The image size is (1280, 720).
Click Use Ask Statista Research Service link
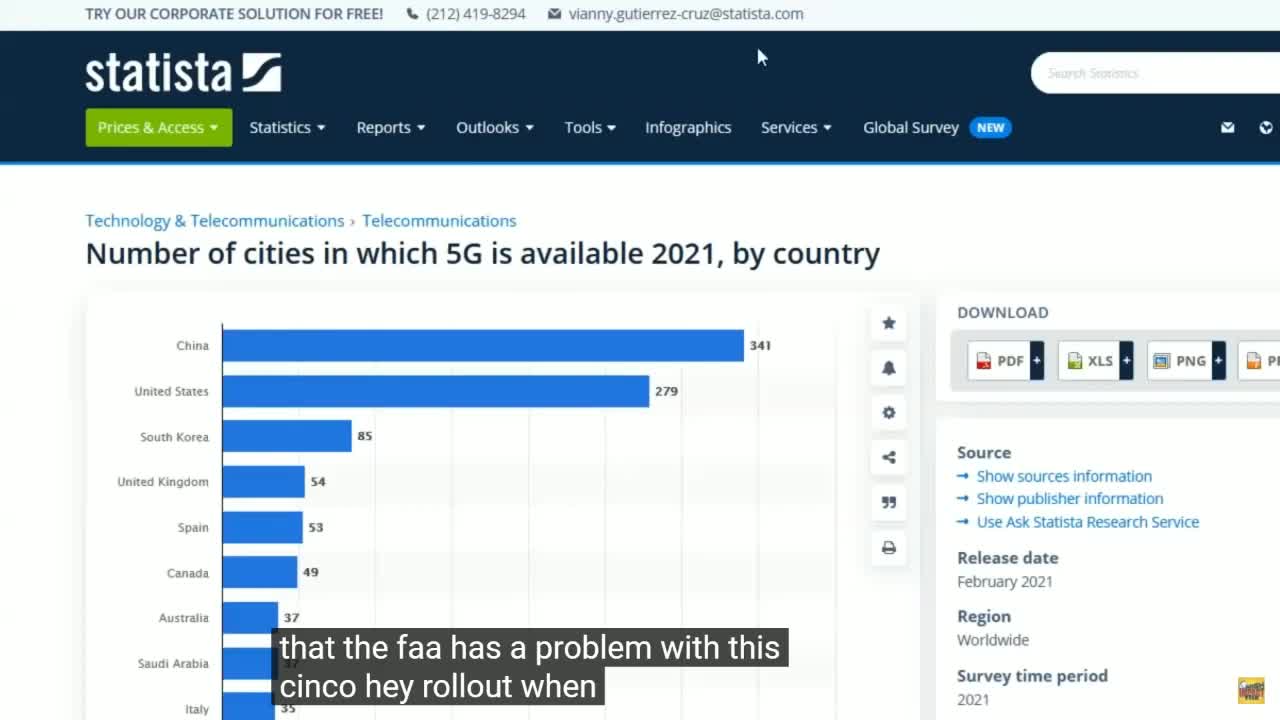[1088, 521]
